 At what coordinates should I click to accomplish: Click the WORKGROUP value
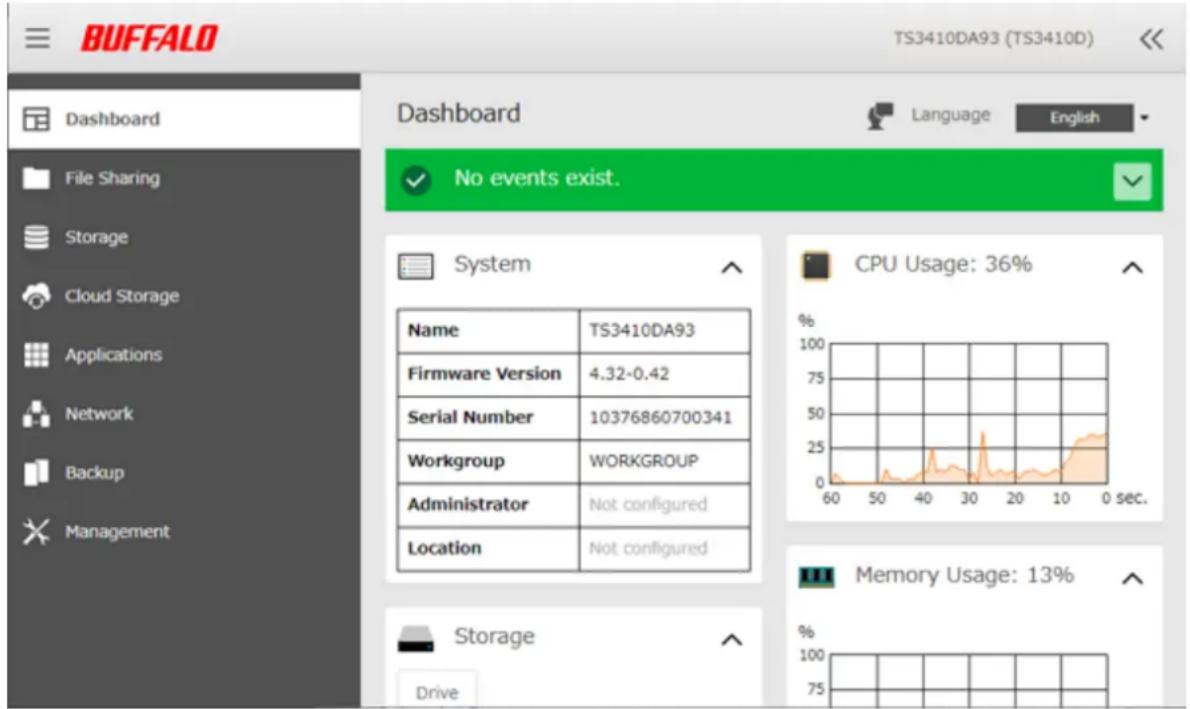[644, 461]
